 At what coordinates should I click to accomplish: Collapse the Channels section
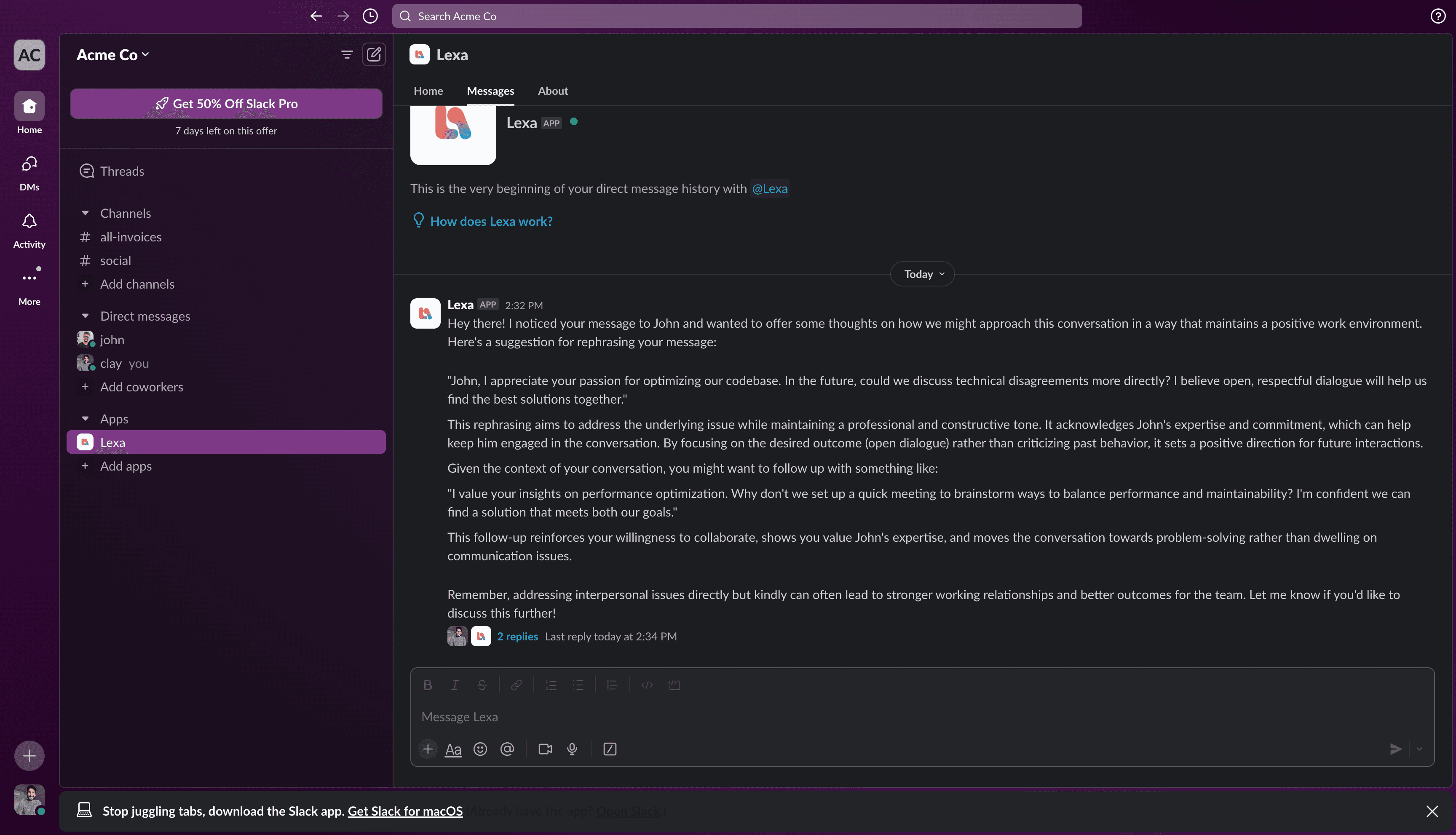click(x=85, y=213)
